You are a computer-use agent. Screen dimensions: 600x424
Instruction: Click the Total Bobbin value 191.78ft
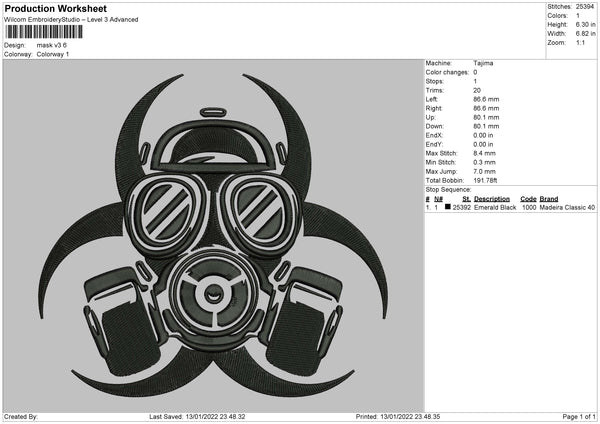coord(485,181)
